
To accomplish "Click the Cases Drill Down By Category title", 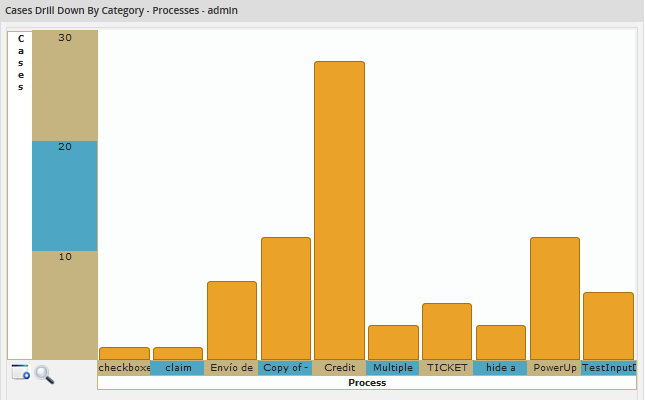I will coord(122,10).
